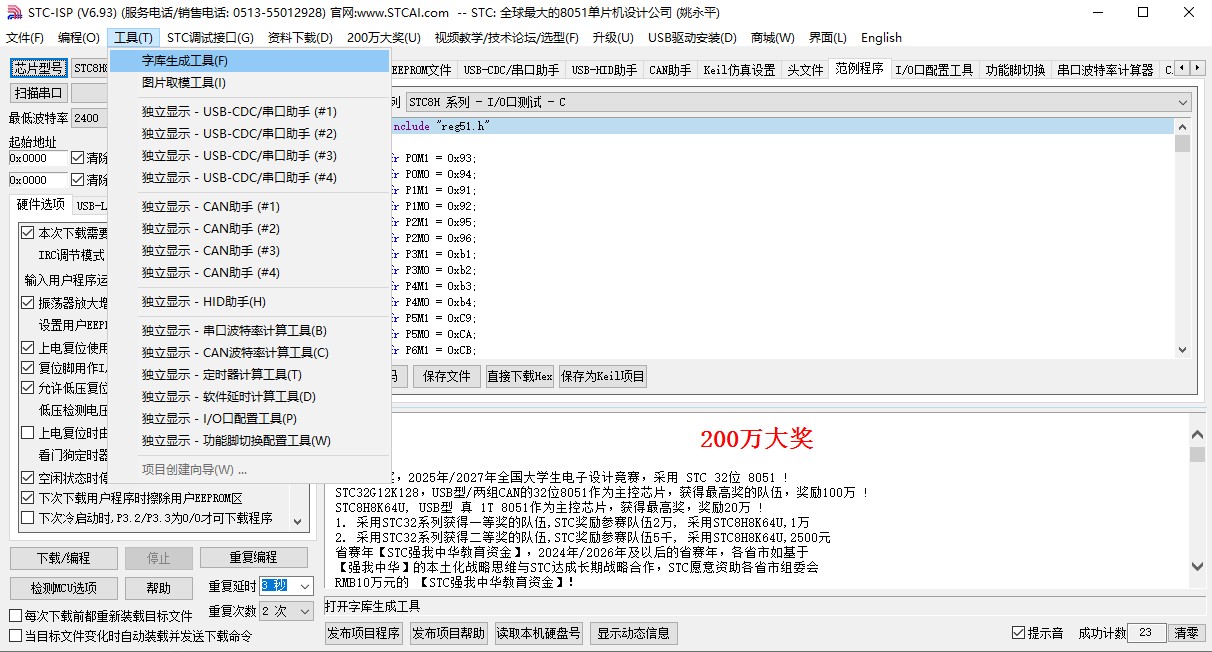Open the 资料下载(D) menu
1212x652 pixels.
click(x=300, y=38)
